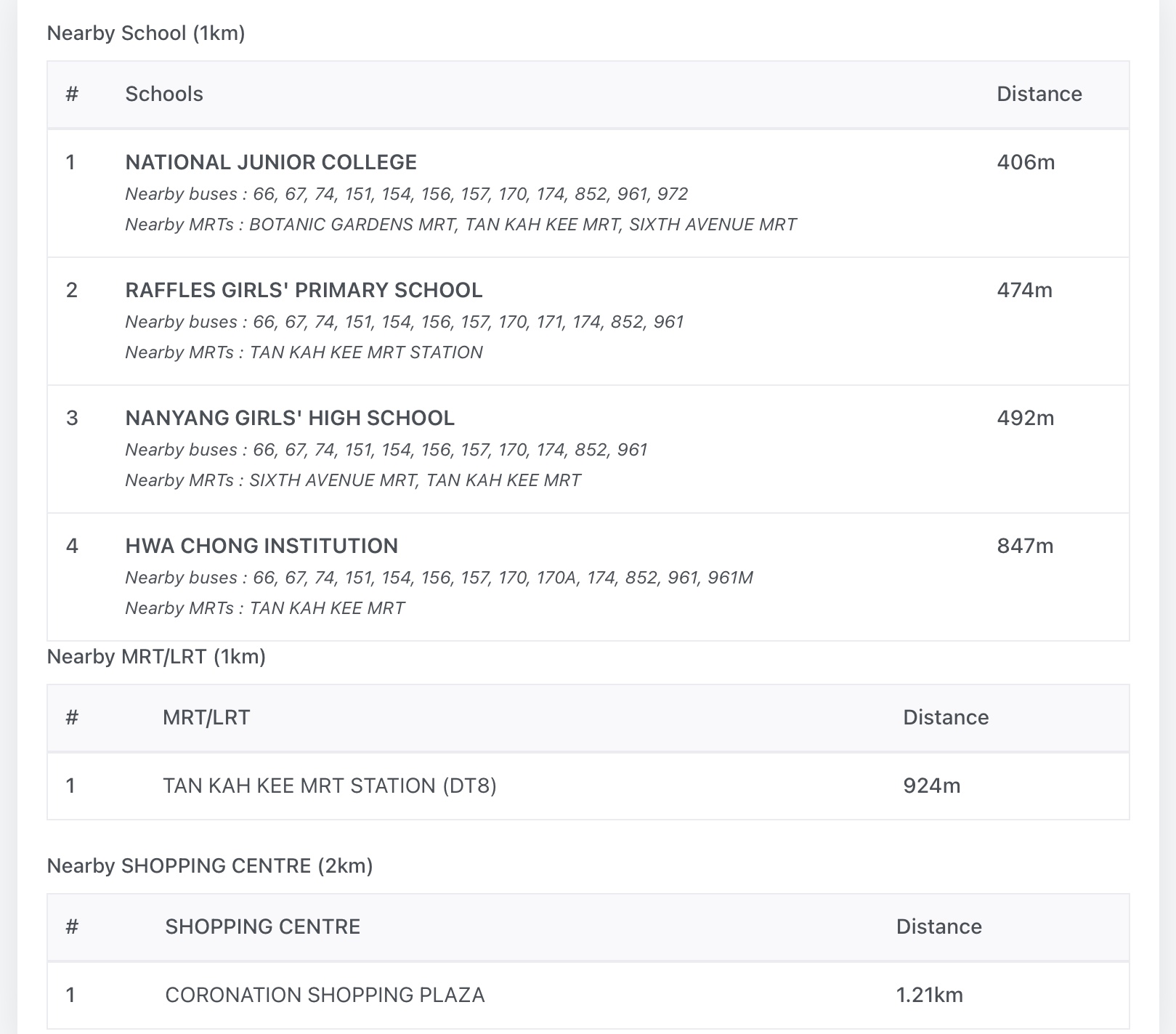
Task: Select Nanyang Girls' High School name
Action: 290,418
